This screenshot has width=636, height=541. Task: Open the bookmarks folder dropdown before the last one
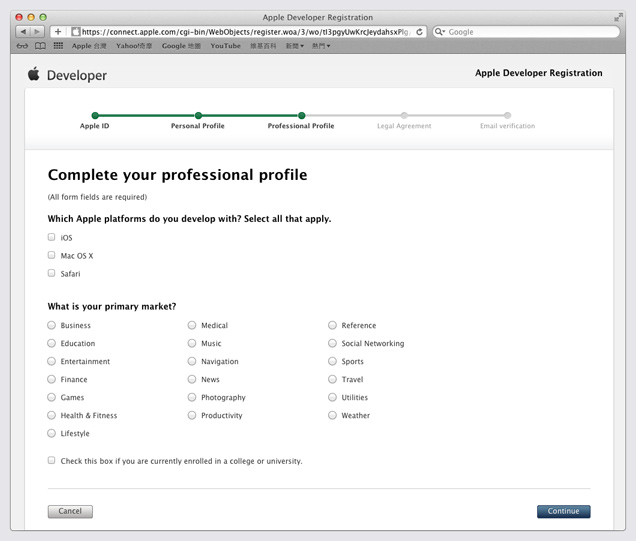click(295, 46)
